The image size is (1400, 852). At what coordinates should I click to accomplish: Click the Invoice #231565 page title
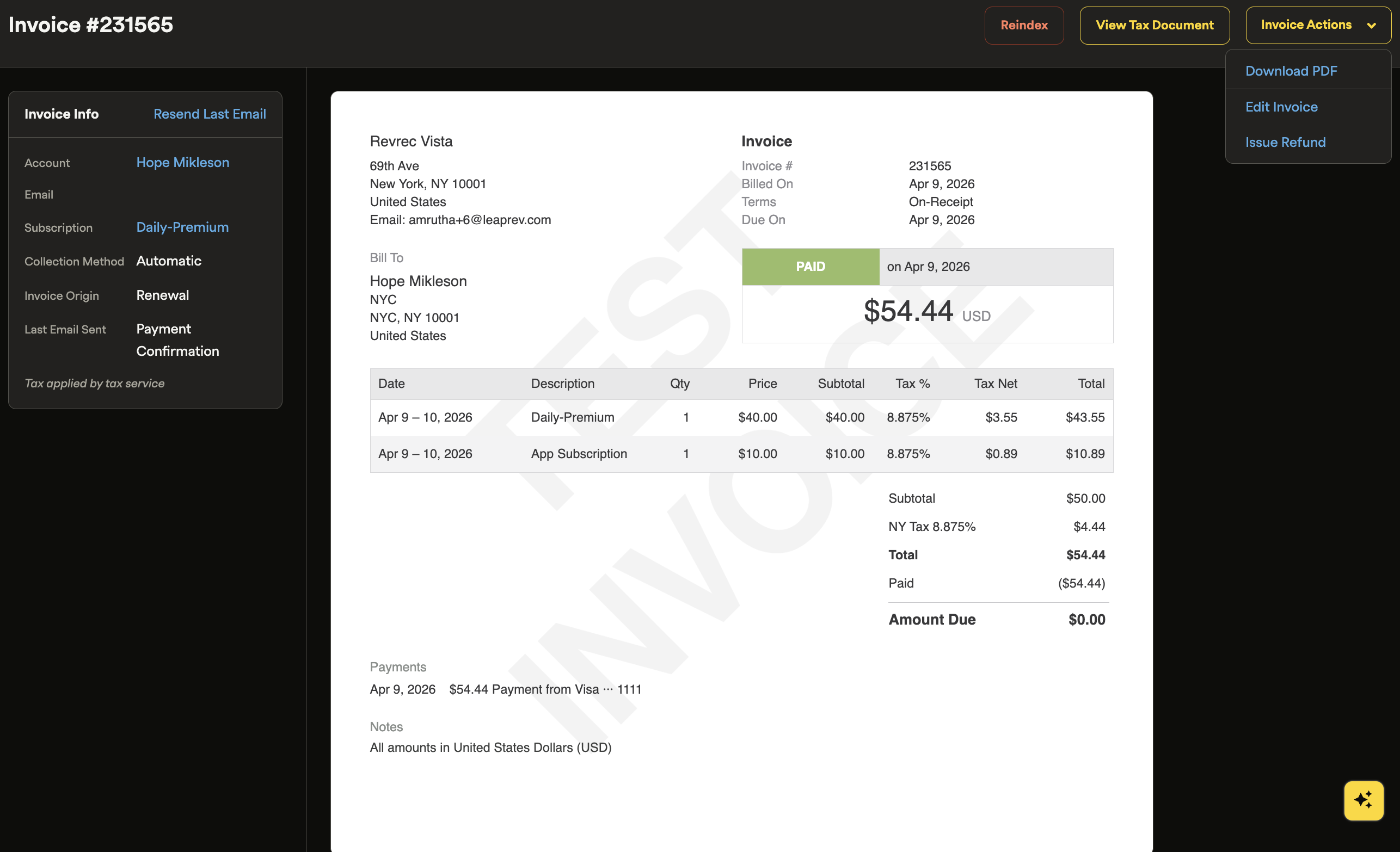click(x=91, y=25)
